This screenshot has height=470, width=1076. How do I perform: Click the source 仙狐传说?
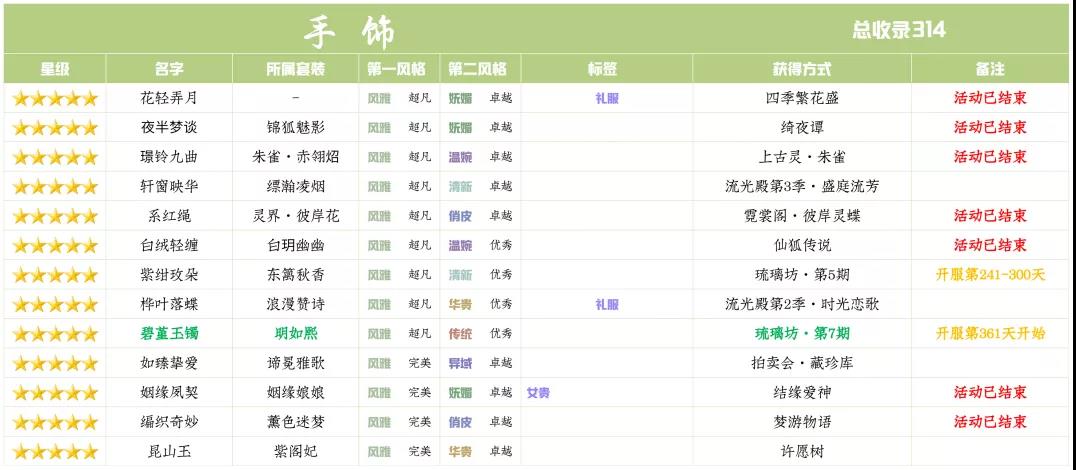[802, 246]
